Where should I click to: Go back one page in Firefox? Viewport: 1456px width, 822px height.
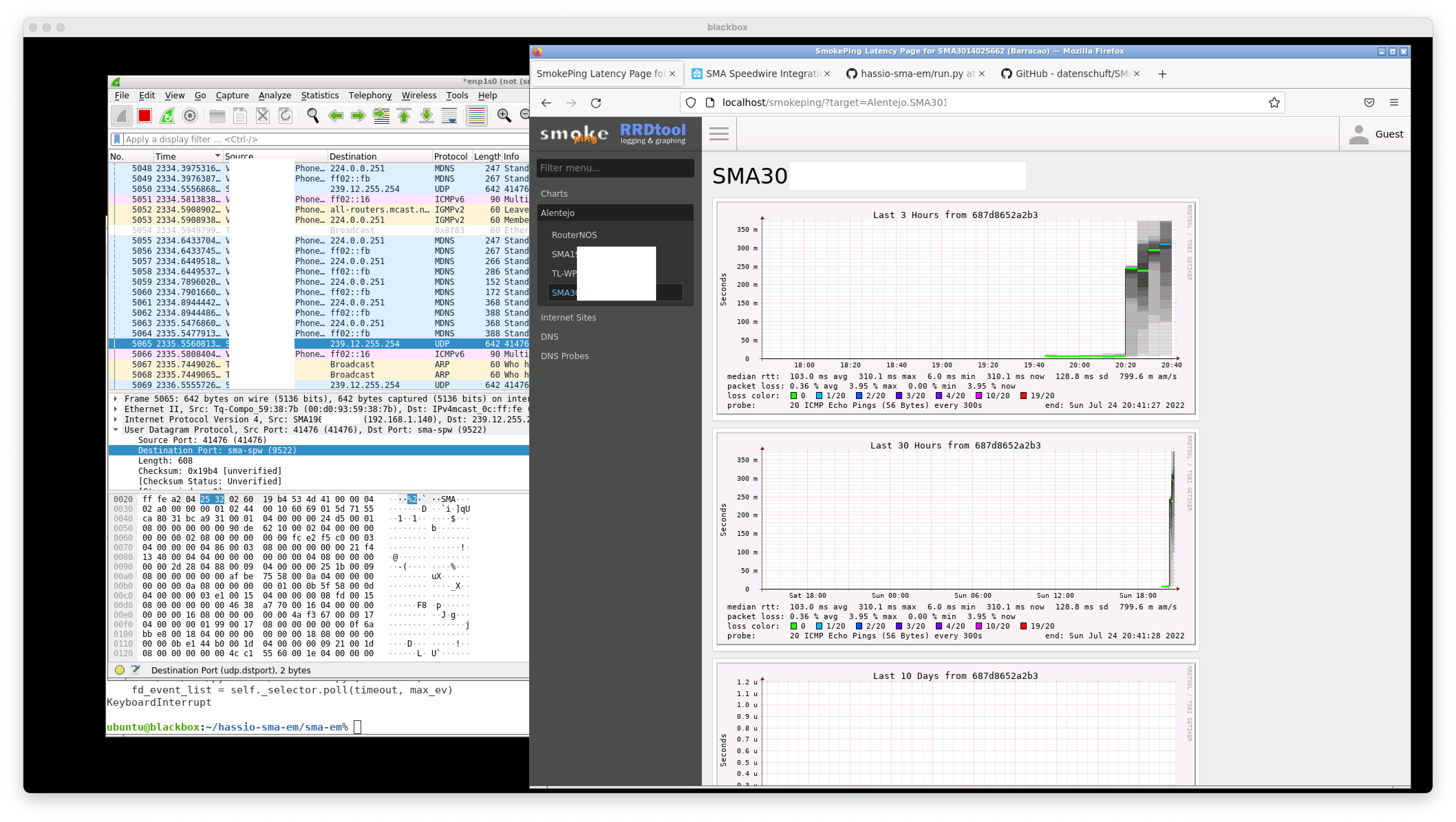[546, 103]
